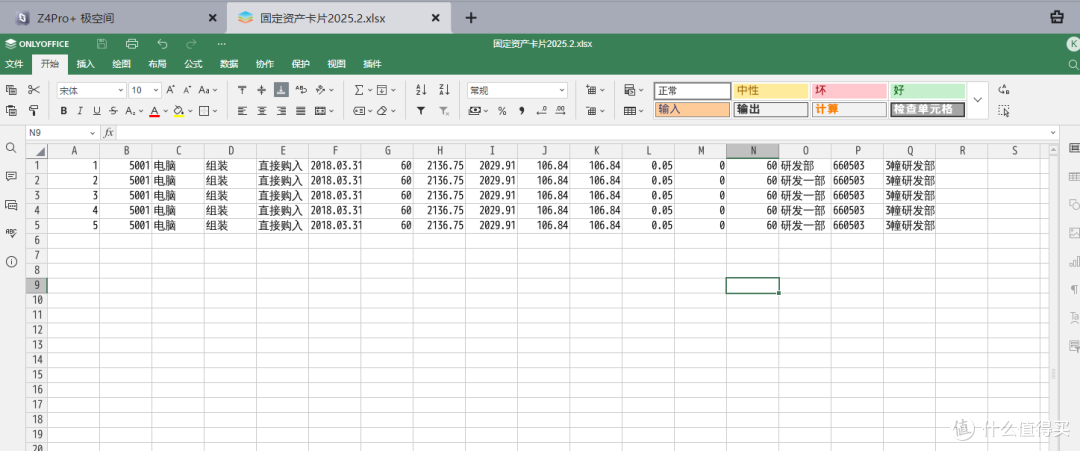This screenshot has height=451, width=1080.
Task: Switch to the 布局 tab
Action: pyautogui.click(x=157, y=64)
